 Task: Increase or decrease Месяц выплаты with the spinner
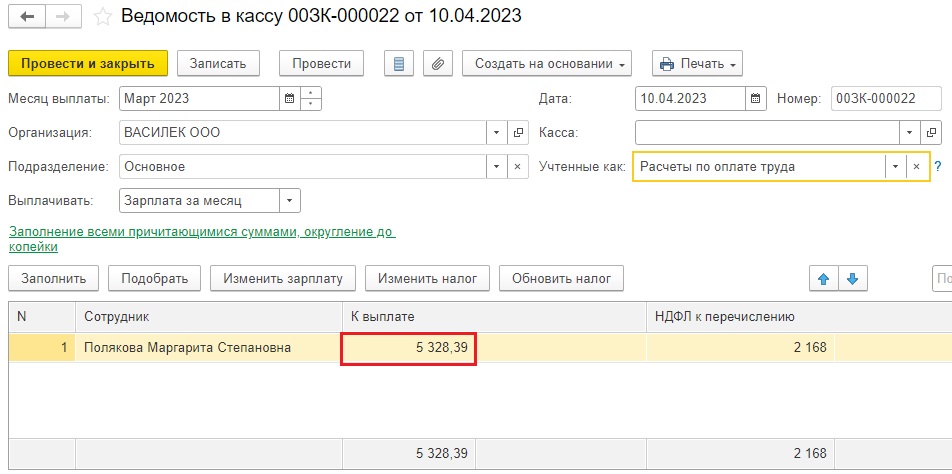click(311, 98)
